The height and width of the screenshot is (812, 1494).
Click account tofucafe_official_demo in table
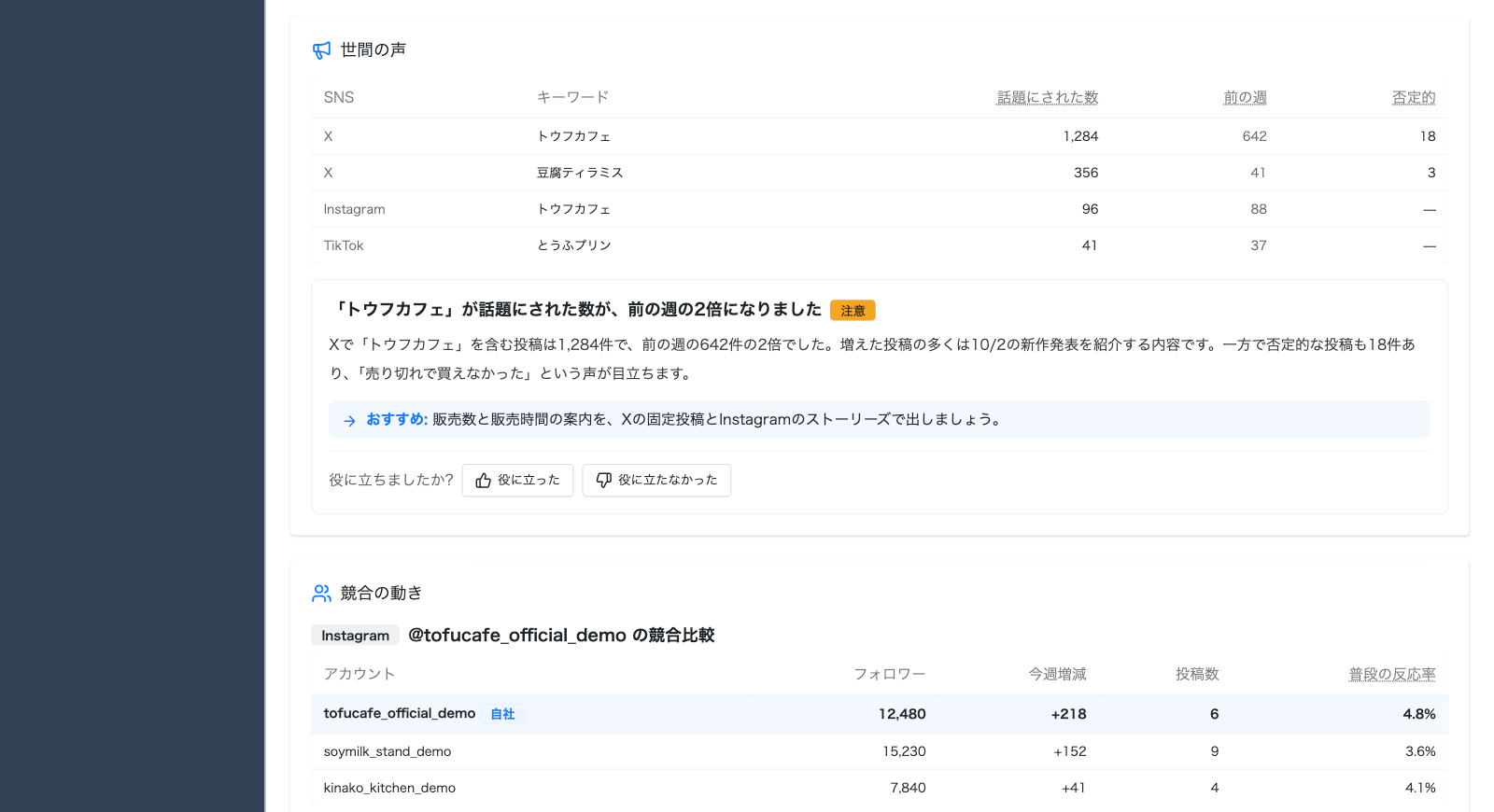pos(400,713)
